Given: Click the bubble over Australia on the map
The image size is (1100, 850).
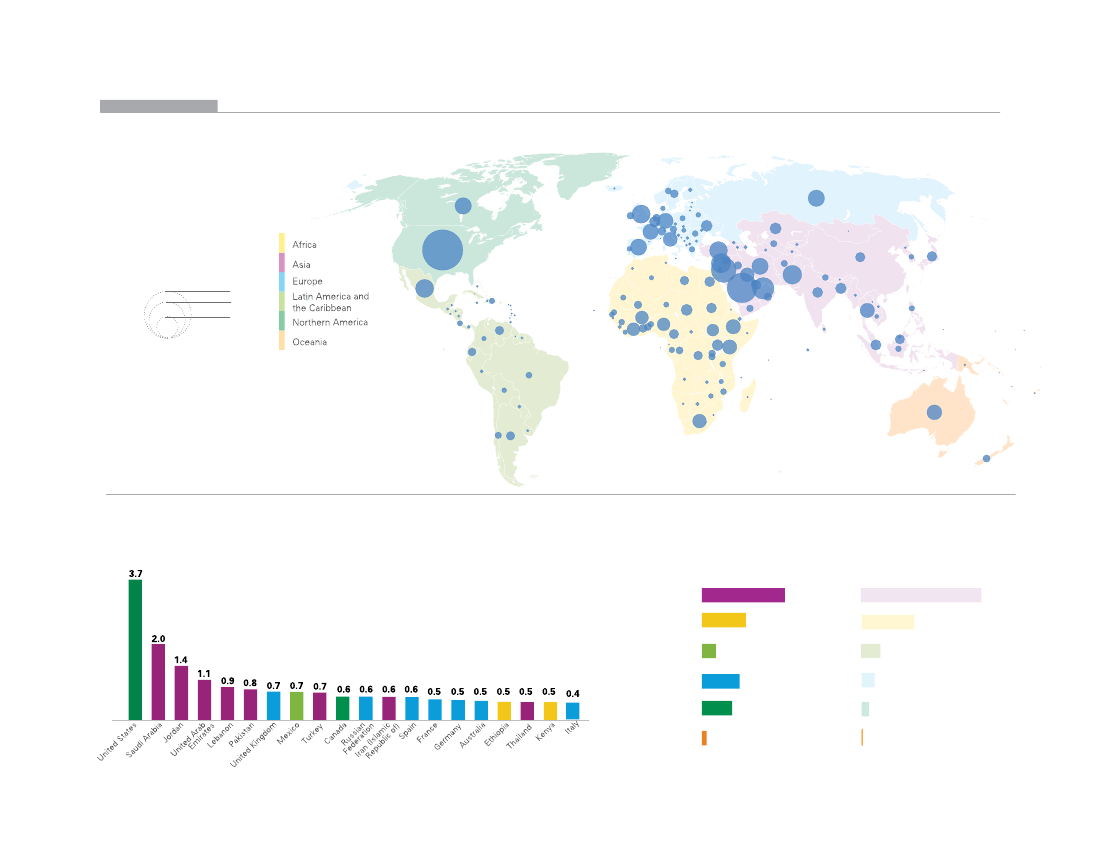Looking at the screenshot, I should [x=934, y=412].
